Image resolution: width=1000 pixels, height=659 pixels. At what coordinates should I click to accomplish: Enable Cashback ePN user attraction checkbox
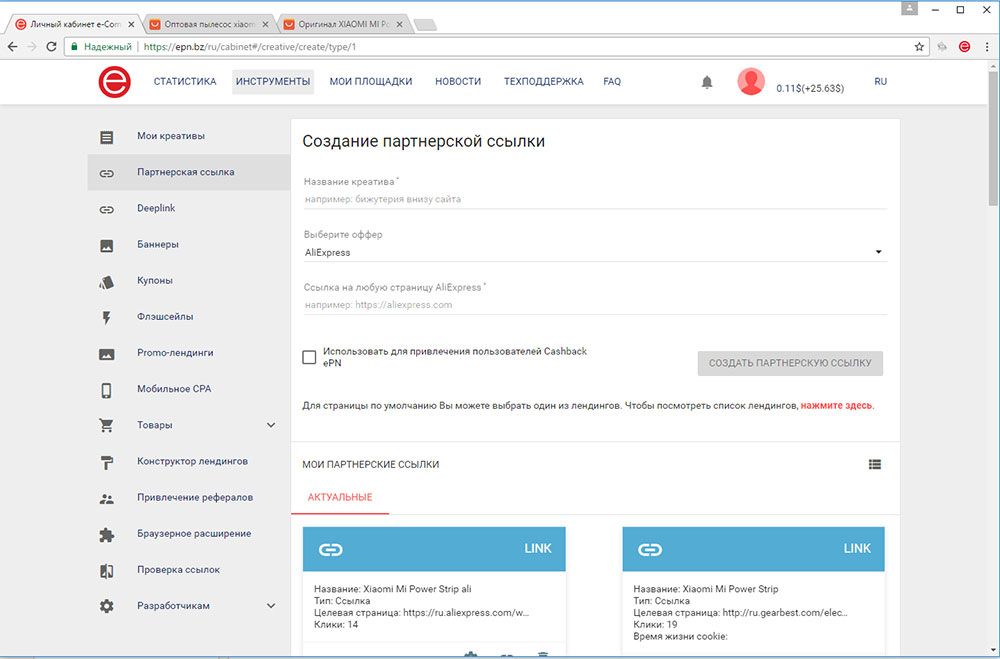tap(310, 357)
